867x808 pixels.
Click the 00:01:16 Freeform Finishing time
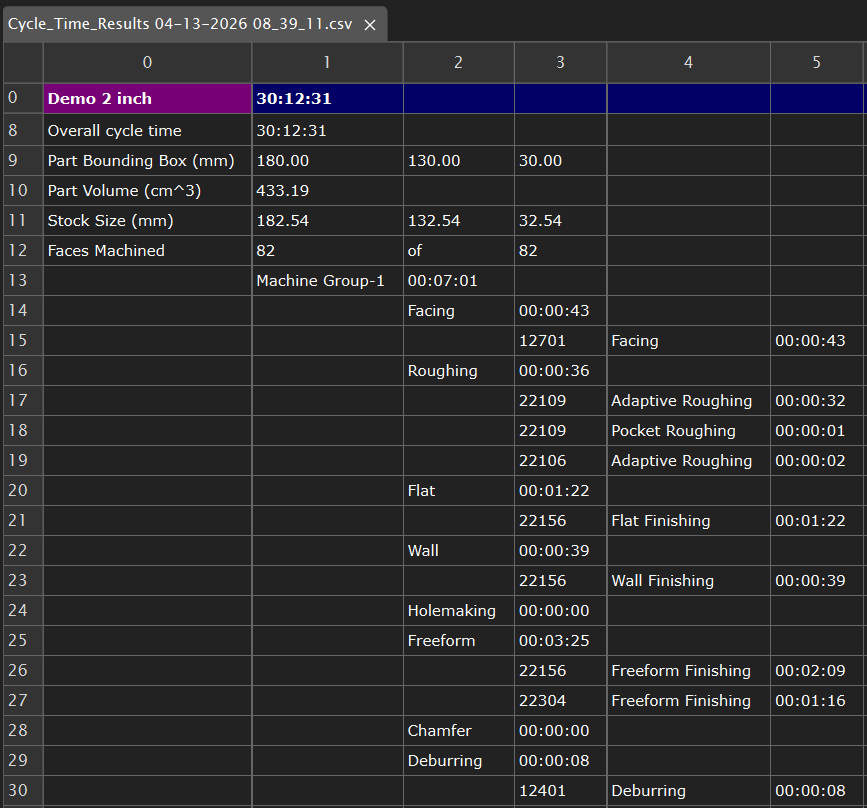pos(816,700)
